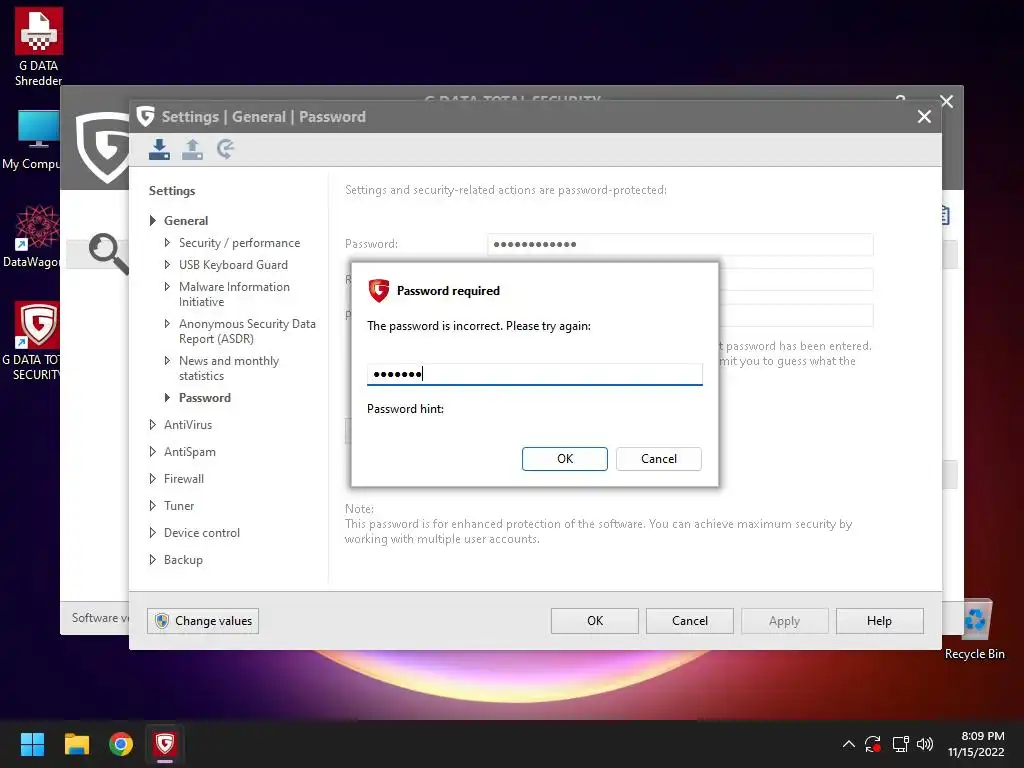Click OK in Settings window footer
1024x768 pixels.
tap(595, 620)
